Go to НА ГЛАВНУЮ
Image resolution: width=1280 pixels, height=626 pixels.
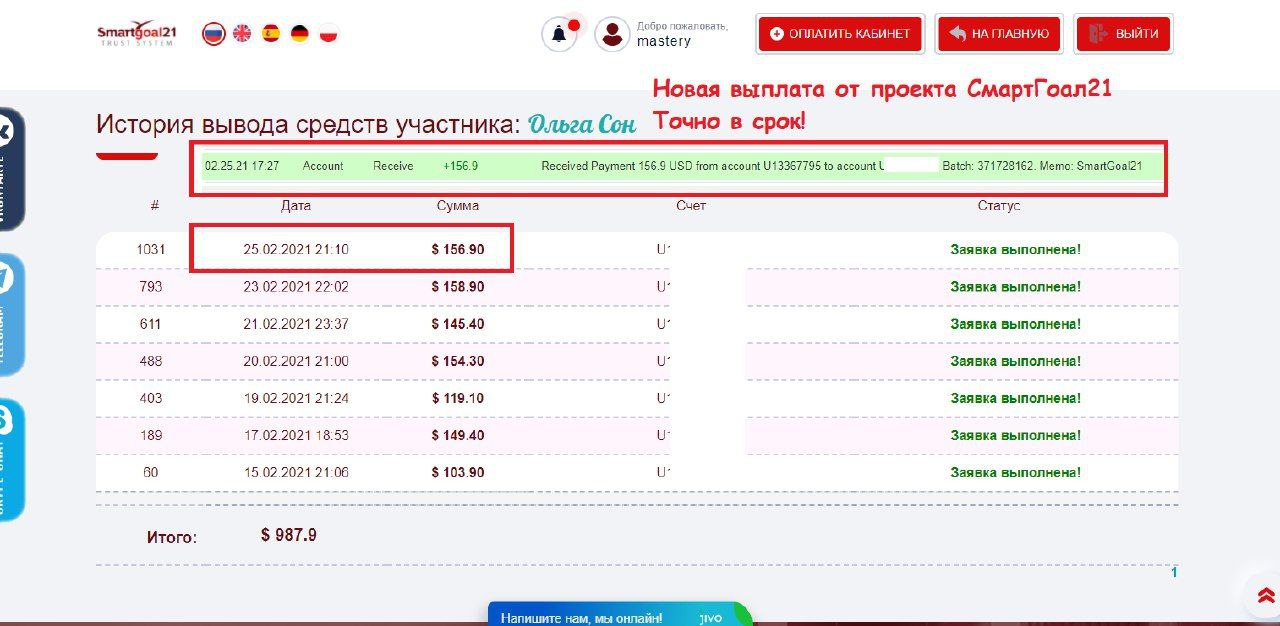(x=999, y=34)
